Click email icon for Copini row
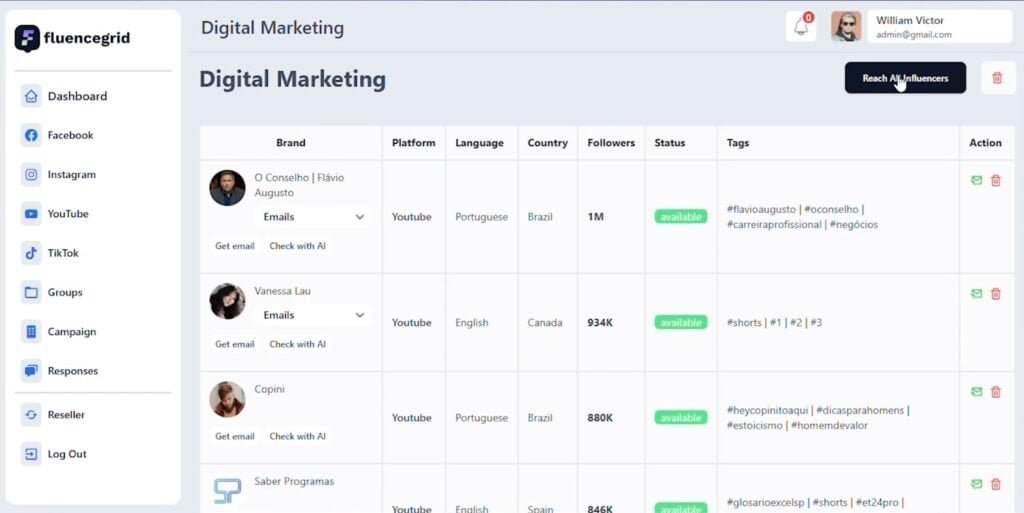 click(x=976, y=392)
